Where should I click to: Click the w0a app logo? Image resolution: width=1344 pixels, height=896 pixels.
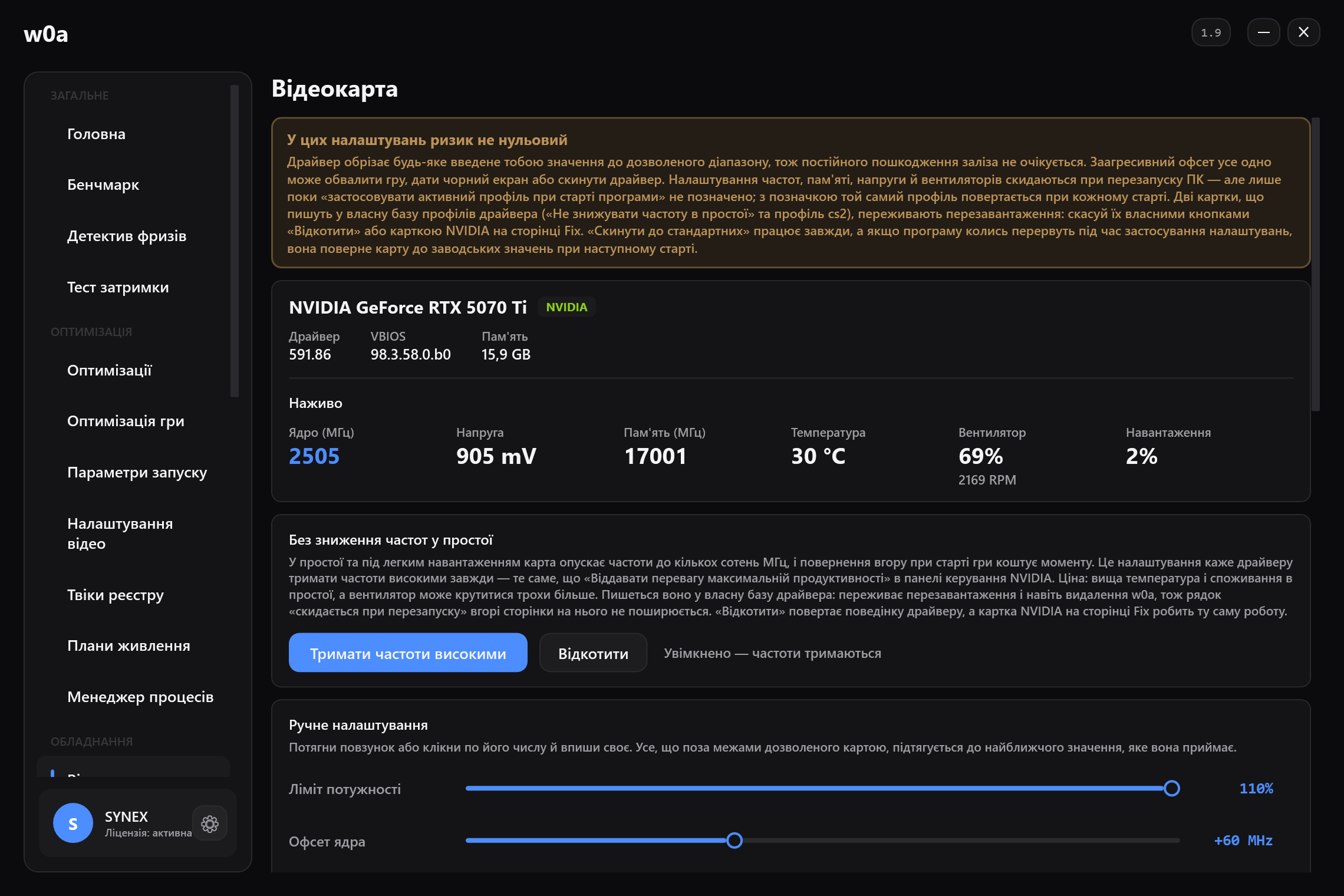(x=46, y=34)
